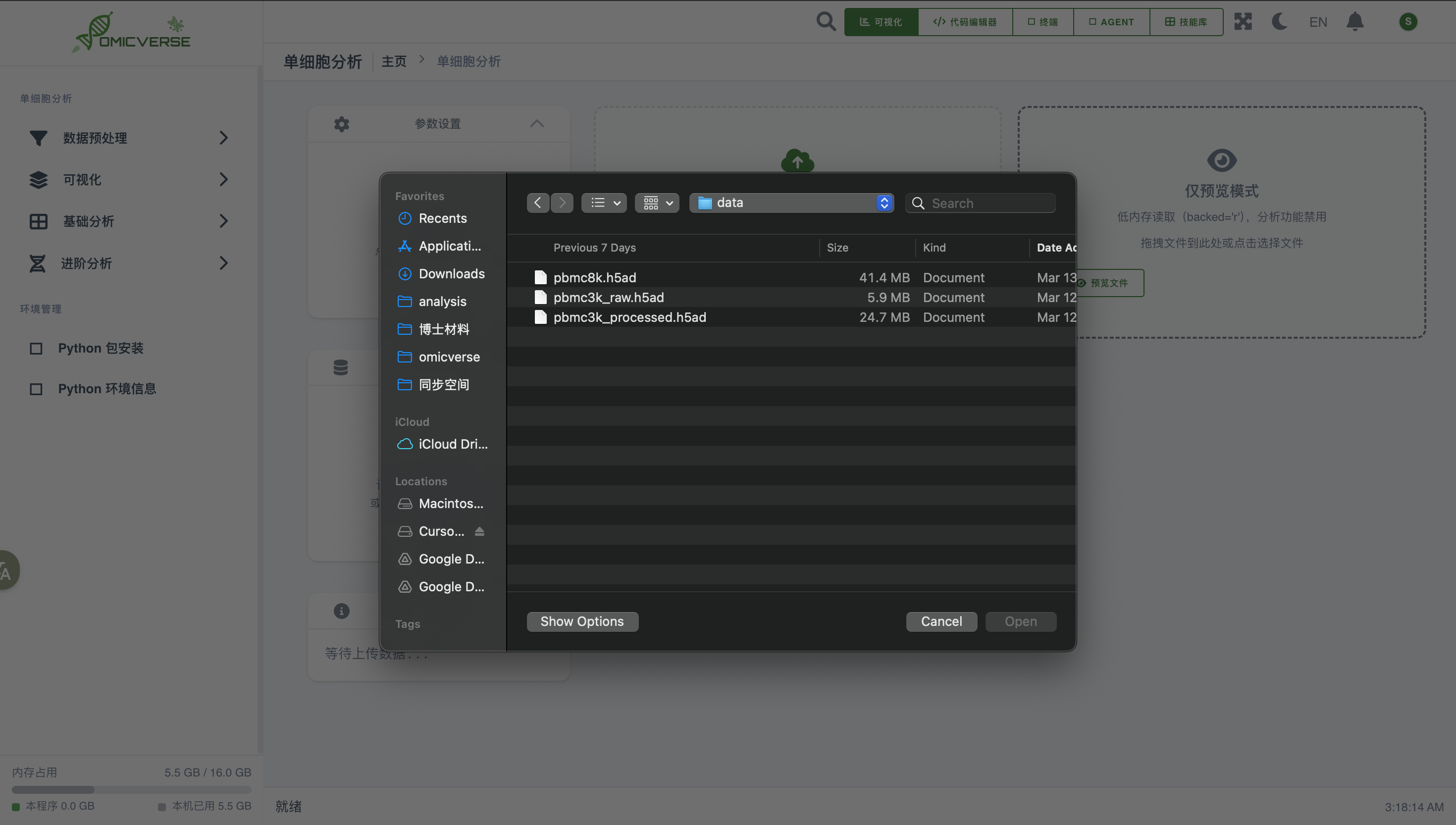The width and height of the screenshot is (1456, 825).
Task: Click the green user avatar icon
Action: 1407,21
